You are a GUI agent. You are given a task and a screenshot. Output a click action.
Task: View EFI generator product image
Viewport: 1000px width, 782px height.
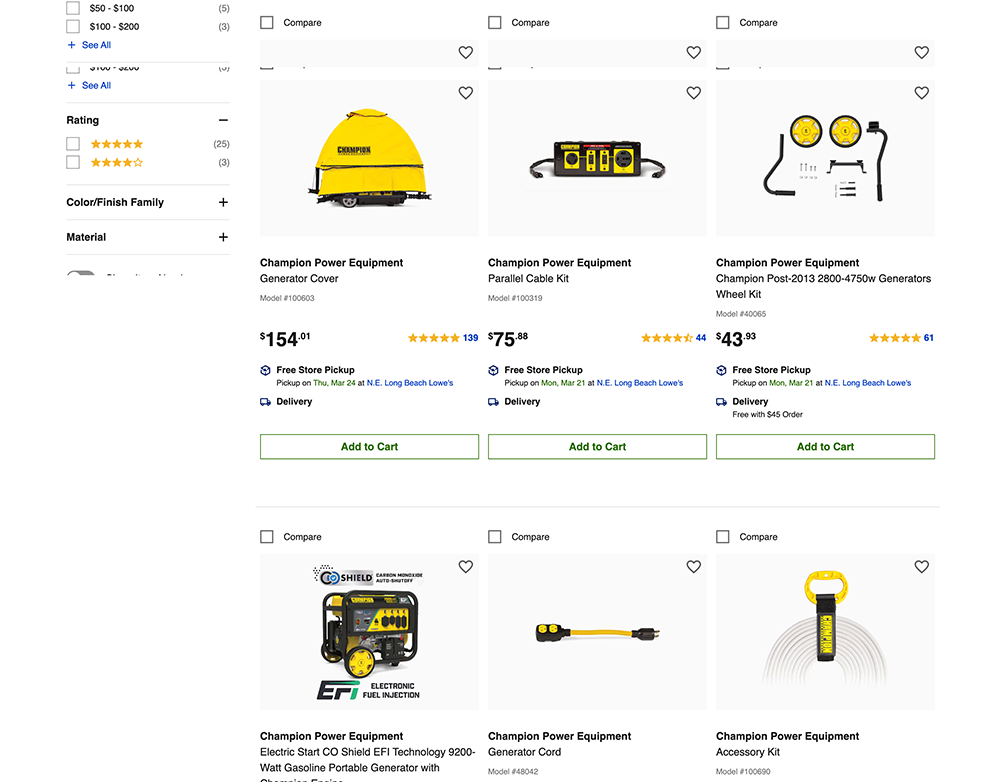tap(369, 632)
